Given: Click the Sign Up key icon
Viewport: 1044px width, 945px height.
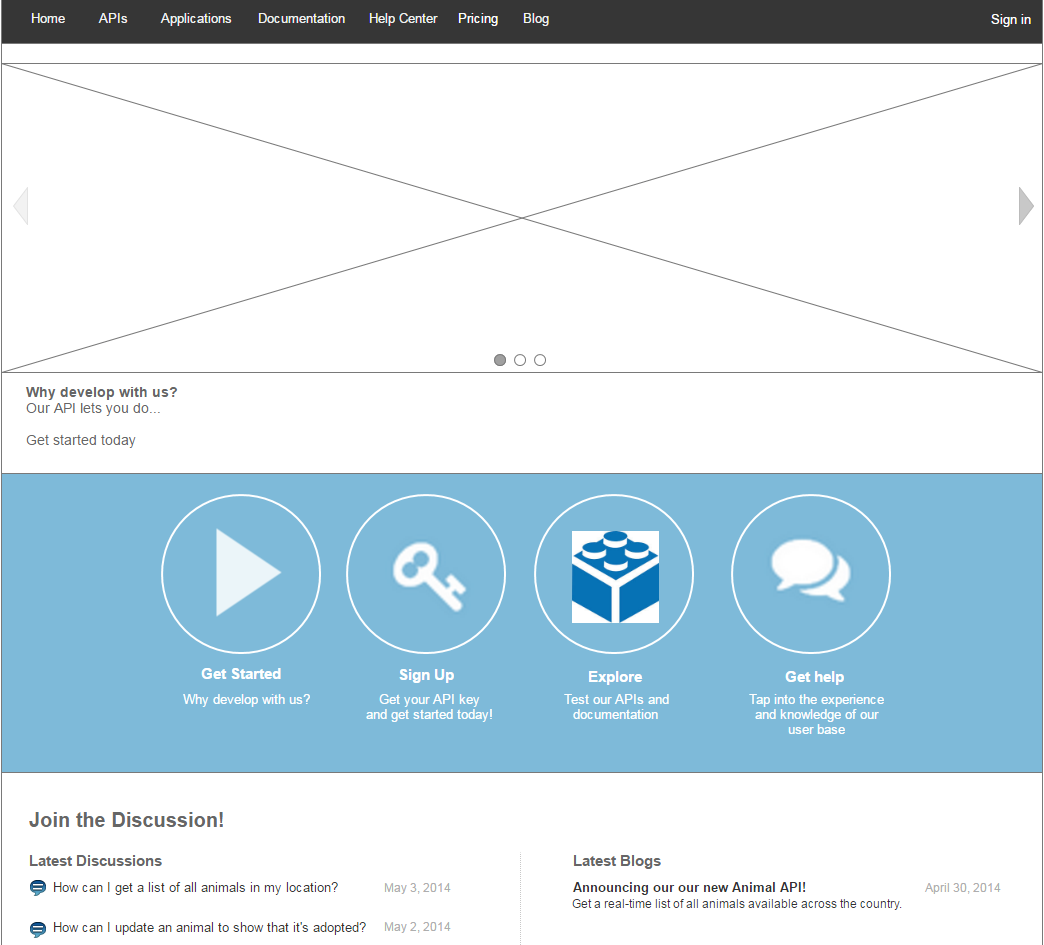Looking at the screenshot, I should coord(426,573).
